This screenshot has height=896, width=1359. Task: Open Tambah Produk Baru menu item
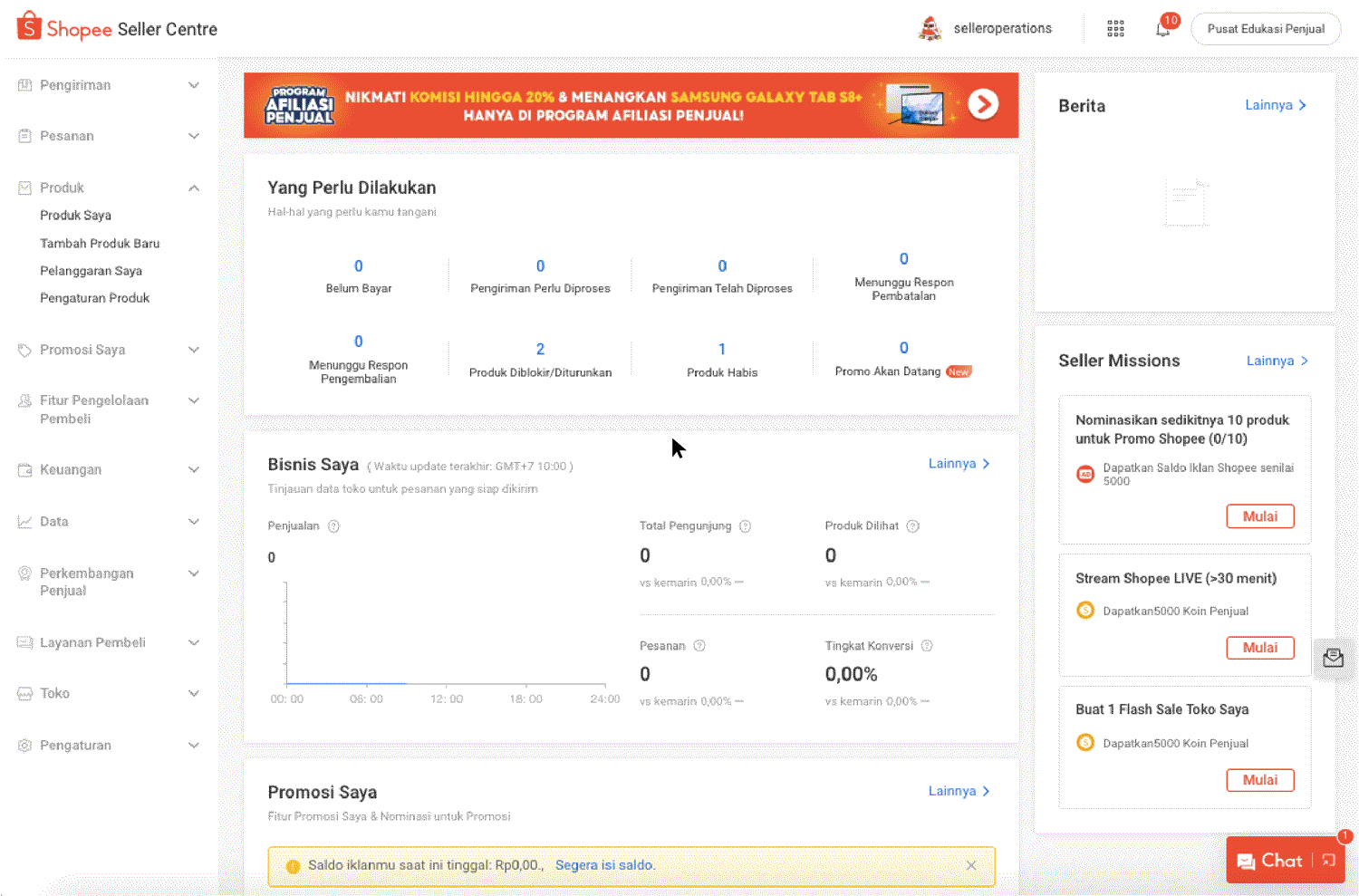click(100, 243)
